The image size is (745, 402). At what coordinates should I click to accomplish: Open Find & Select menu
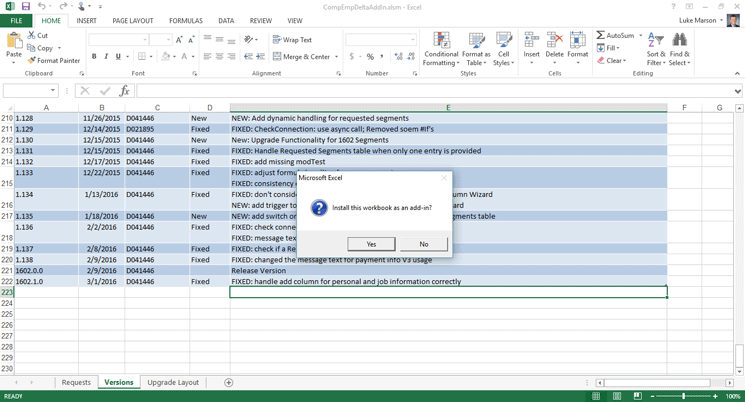click(x=679, y=49)
